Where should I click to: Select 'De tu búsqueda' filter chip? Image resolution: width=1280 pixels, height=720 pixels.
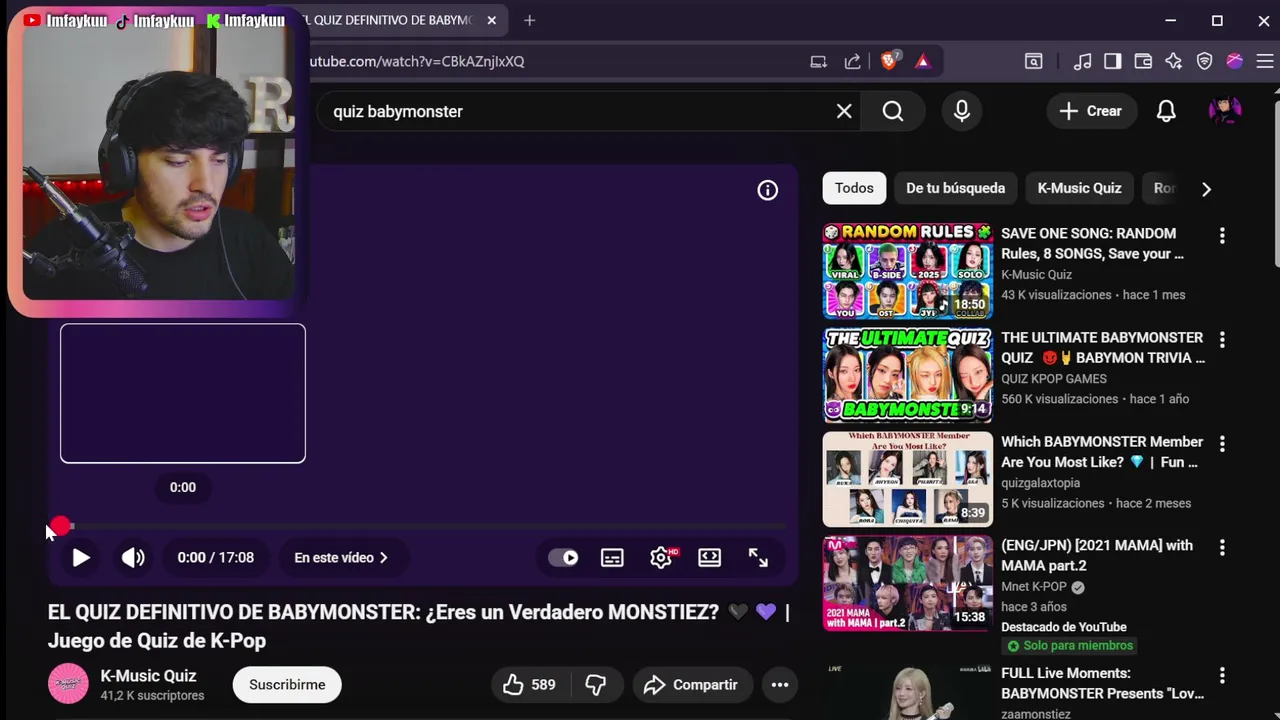click(955, 188)
